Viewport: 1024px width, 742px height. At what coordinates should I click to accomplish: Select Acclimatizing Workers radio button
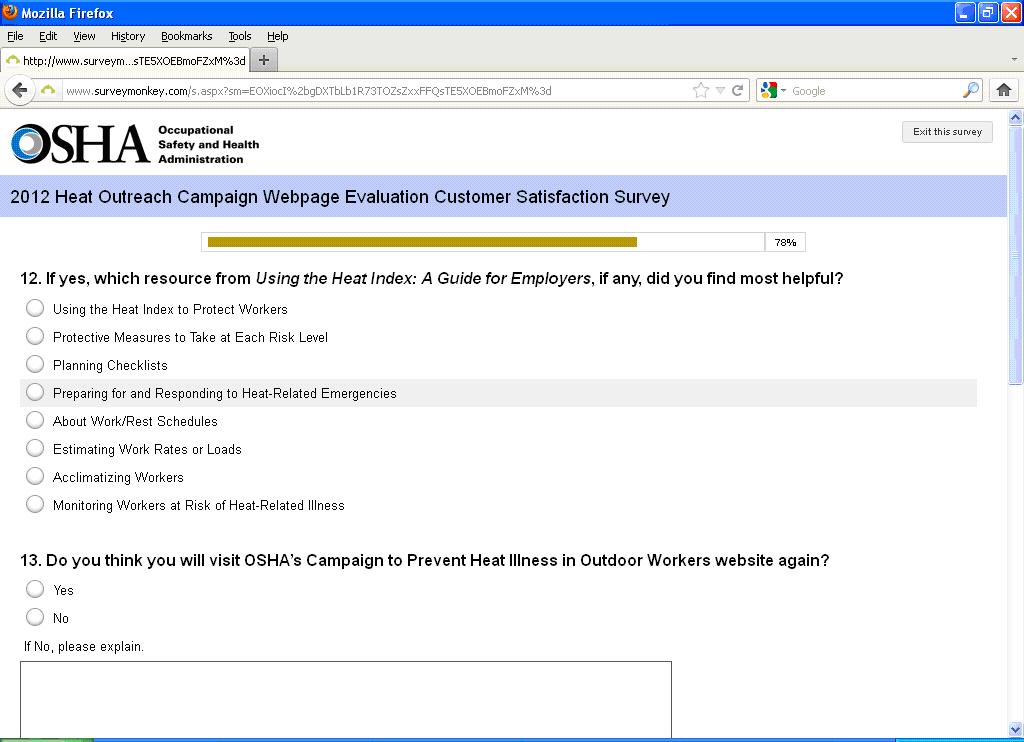35,477
